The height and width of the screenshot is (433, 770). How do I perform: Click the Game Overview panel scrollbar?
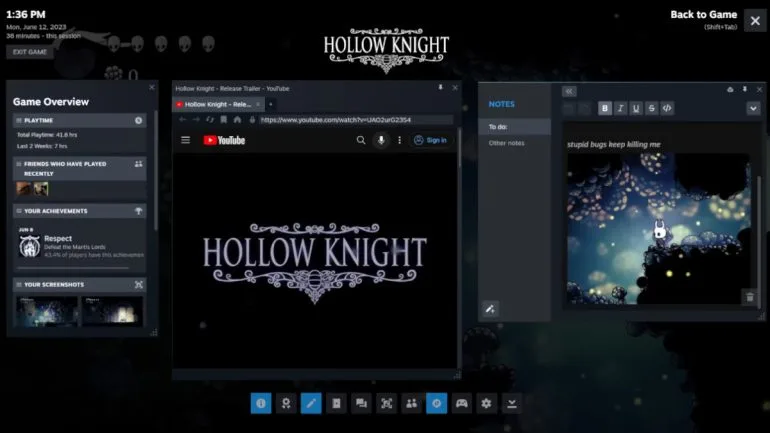(x=156, y=169)
